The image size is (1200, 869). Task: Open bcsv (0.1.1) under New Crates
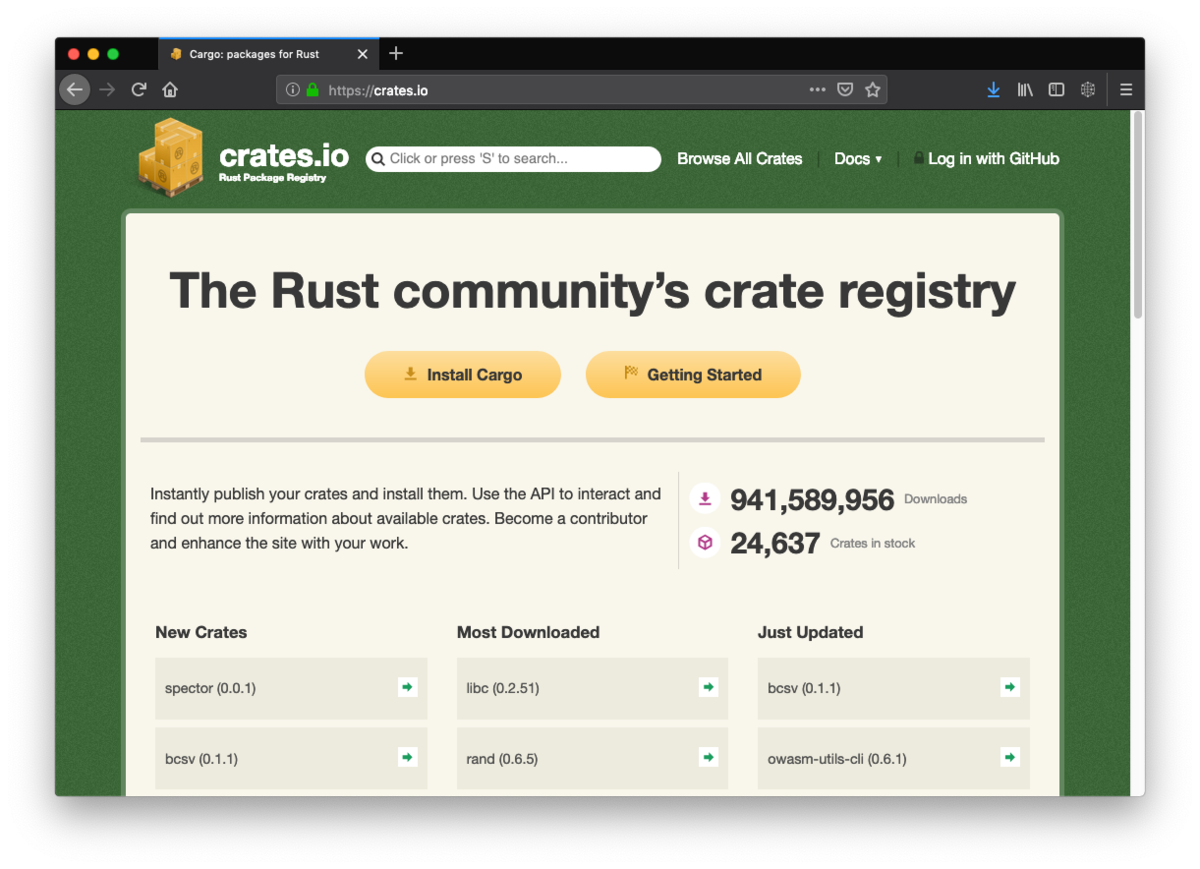(291, 758)
